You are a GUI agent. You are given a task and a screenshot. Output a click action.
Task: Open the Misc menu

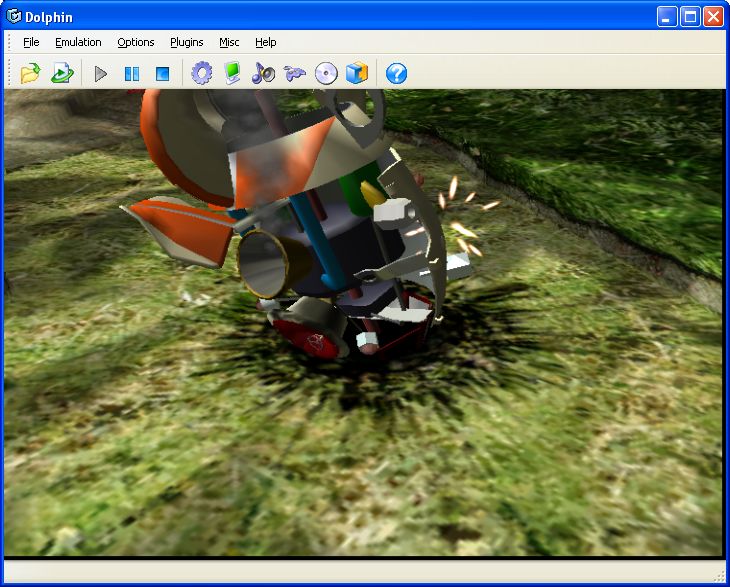tap(229, 42)
